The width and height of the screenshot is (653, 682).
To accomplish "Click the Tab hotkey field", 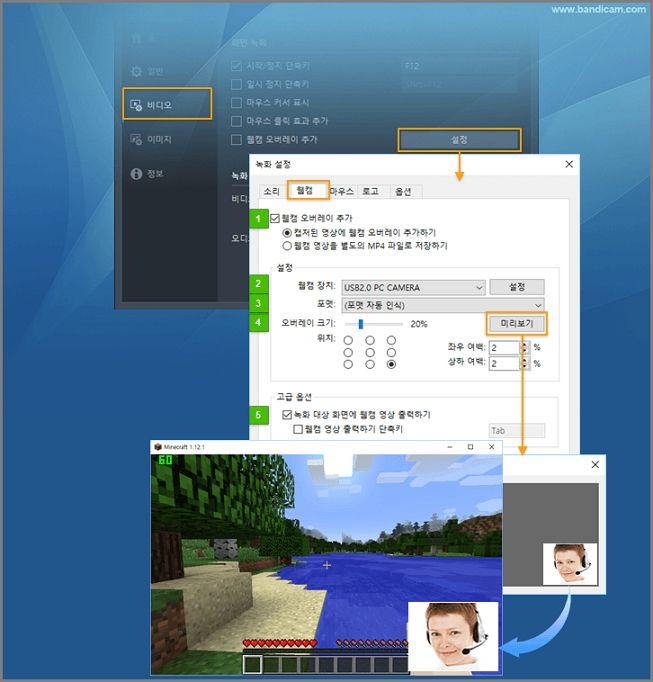I will pos(516,431).
